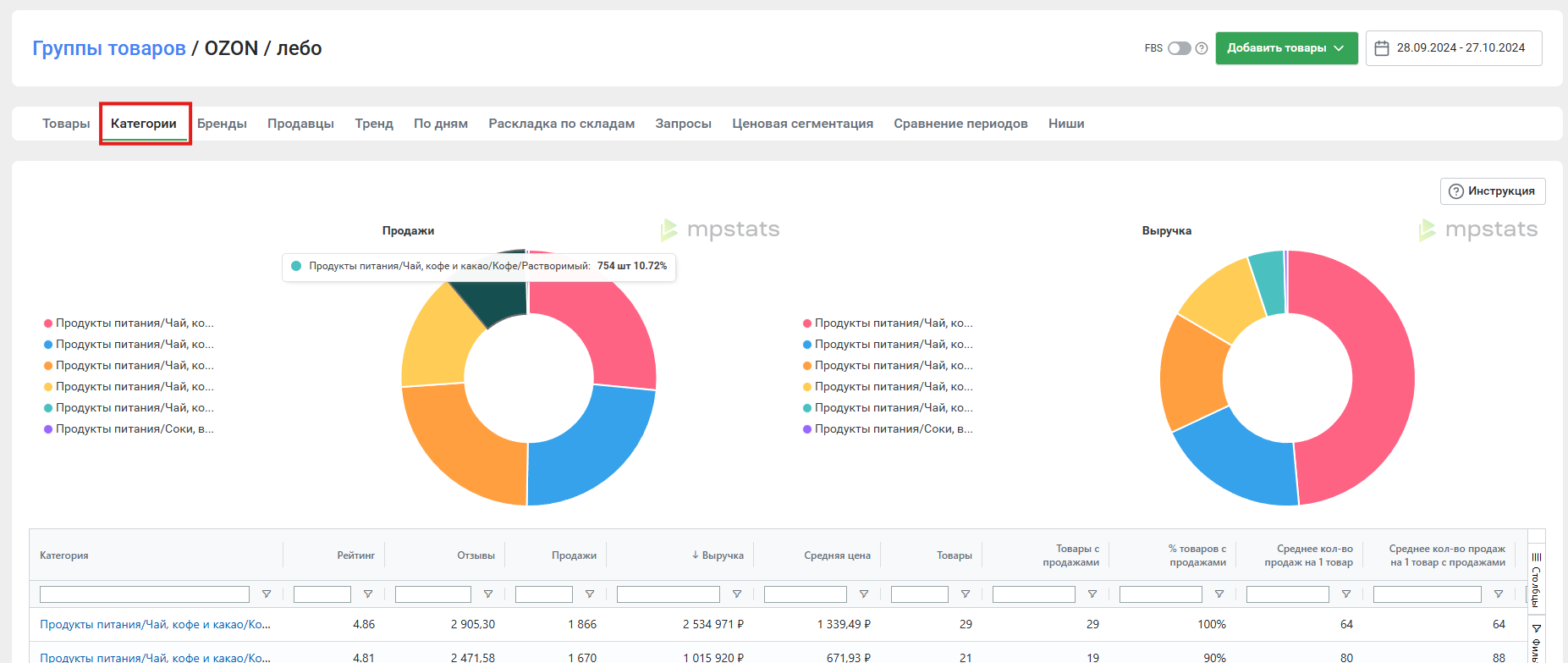Click the Категория filter input field
1568x663 pixels.
point(145,594)
